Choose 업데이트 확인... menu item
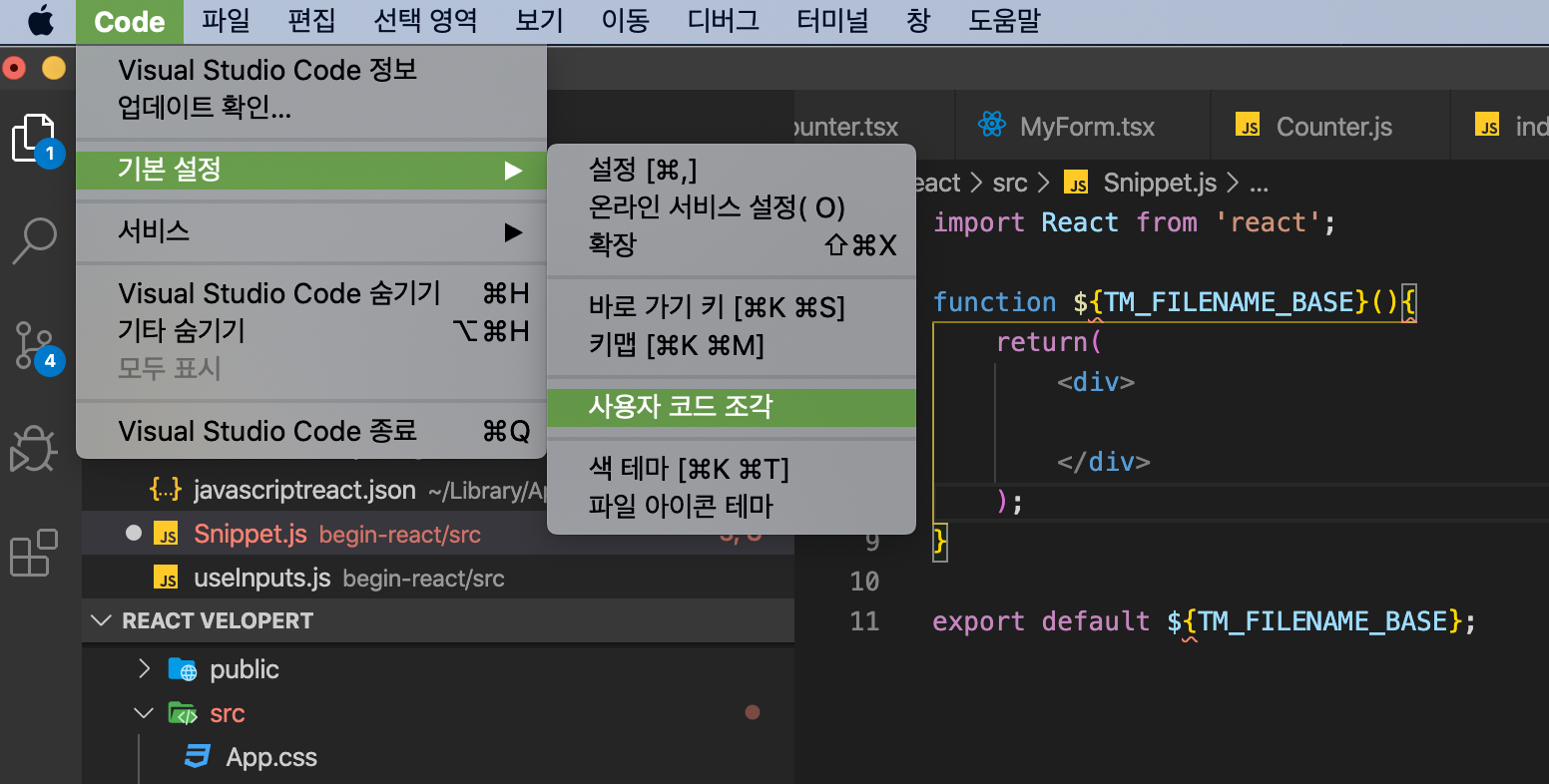 (311, 108)
